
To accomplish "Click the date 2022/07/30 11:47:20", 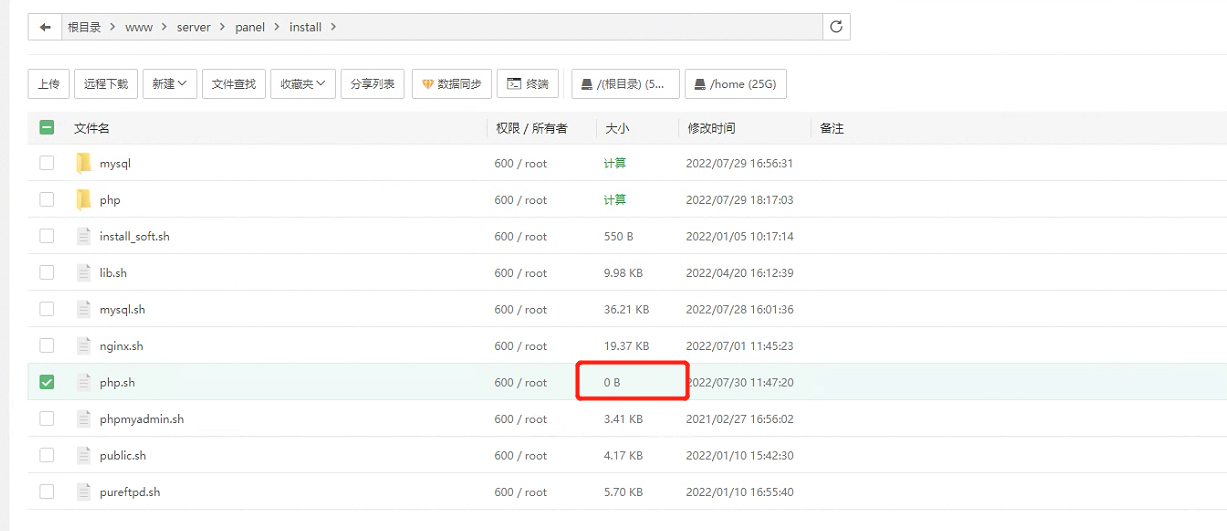I will pyautogui.click(x=740, y=382).
